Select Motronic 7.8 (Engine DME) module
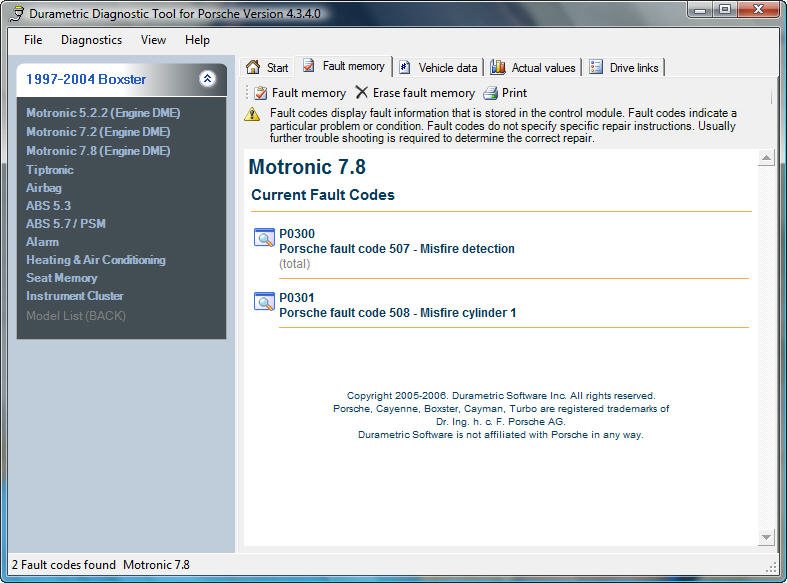 (98, 151)
